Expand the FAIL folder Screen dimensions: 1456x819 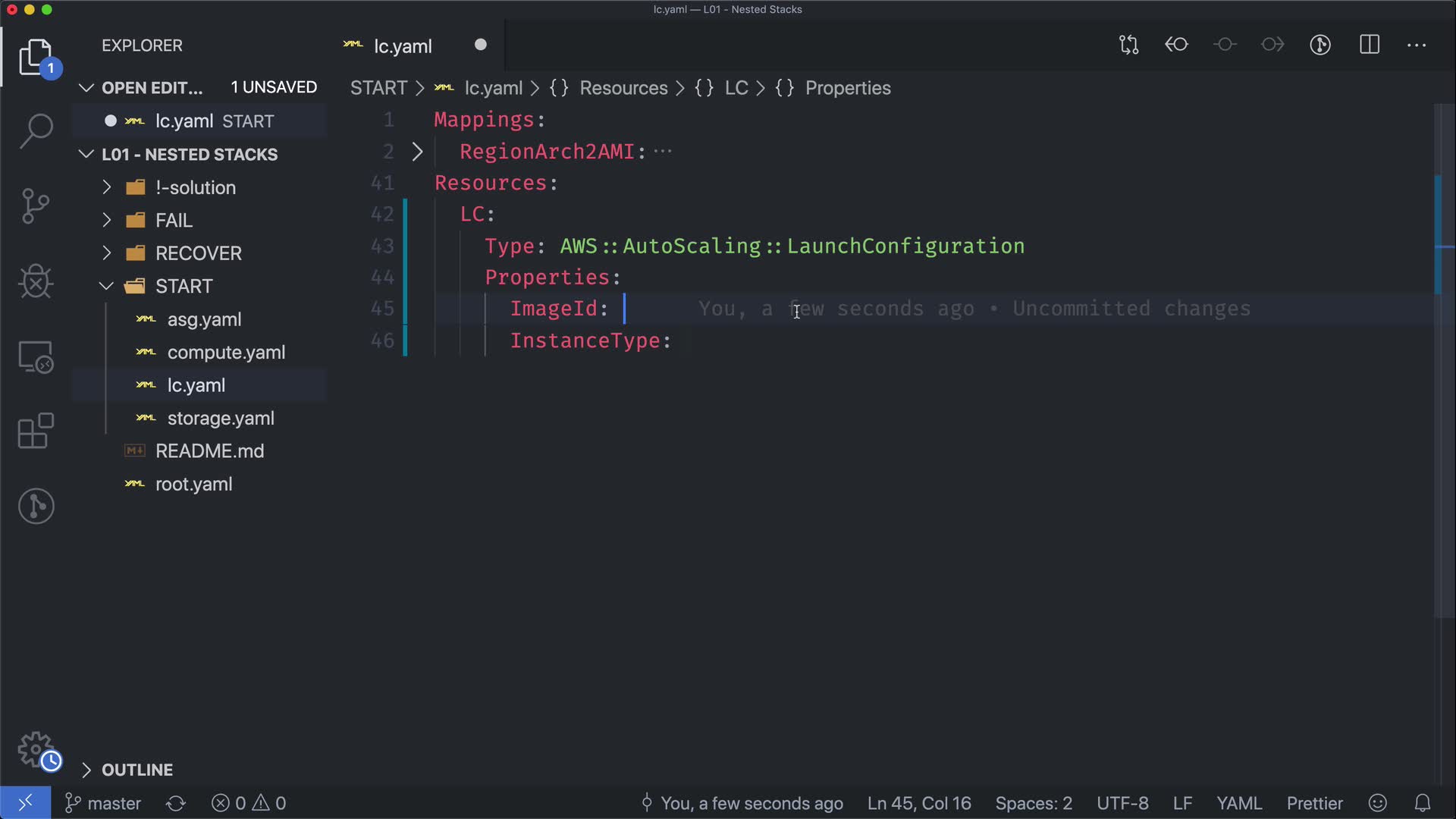point(174,220)
